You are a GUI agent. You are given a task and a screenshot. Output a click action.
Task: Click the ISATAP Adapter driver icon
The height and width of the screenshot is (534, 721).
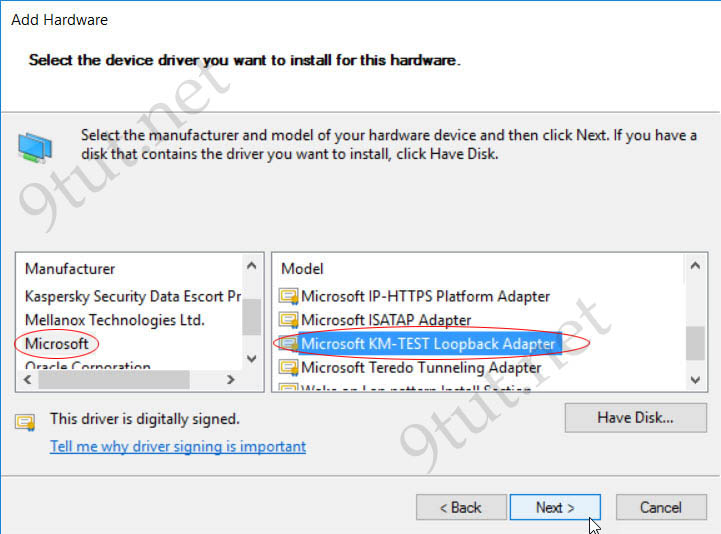coord(290,320)
